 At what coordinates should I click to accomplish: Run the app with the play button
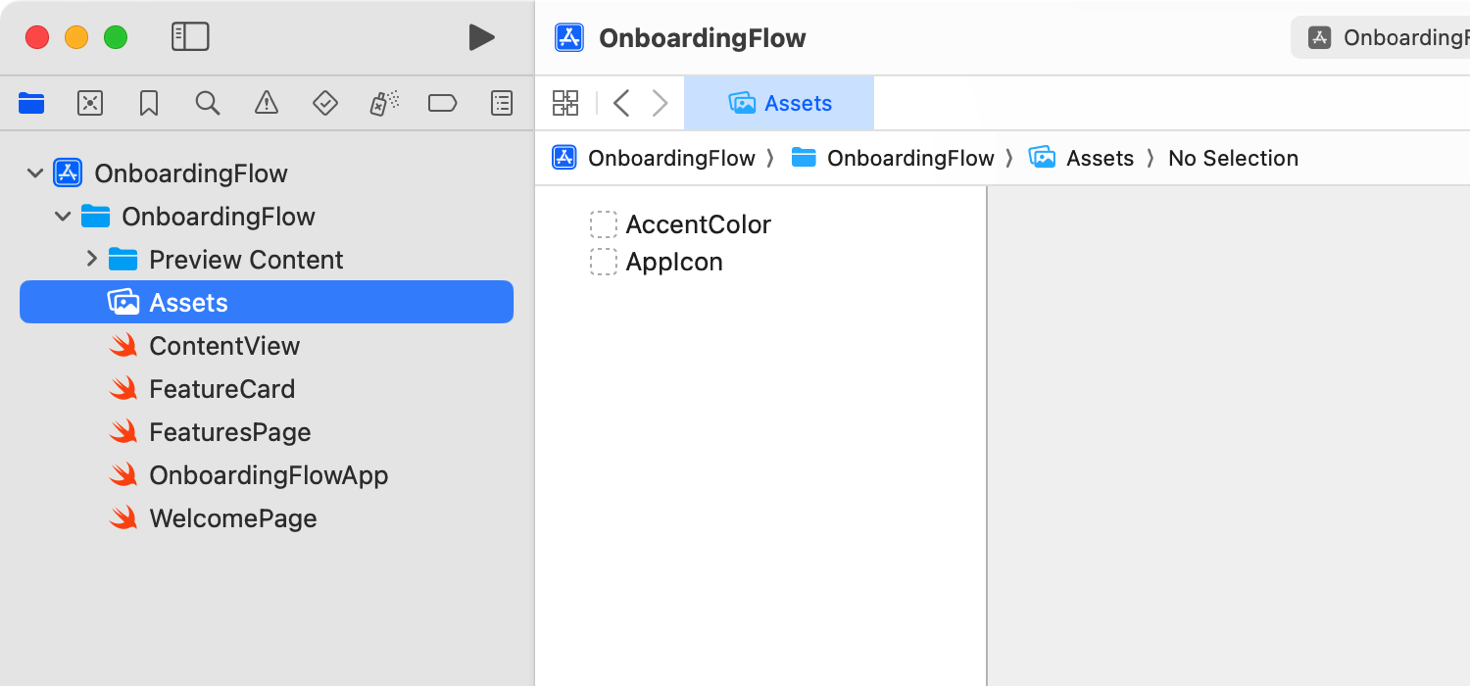482,37
